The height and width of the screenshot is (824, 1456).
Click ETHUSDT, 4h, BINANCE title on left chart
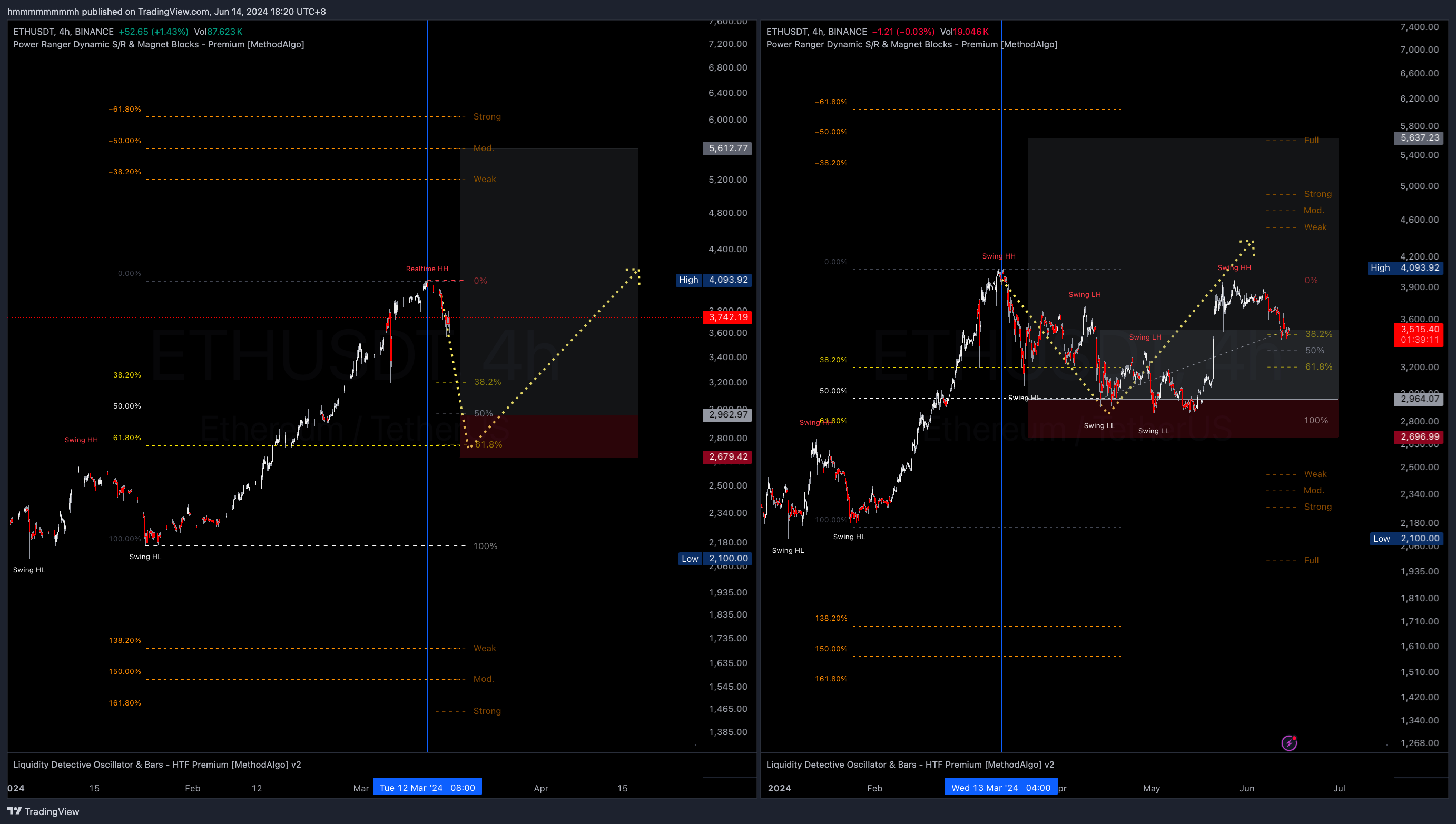pos(63,32)
